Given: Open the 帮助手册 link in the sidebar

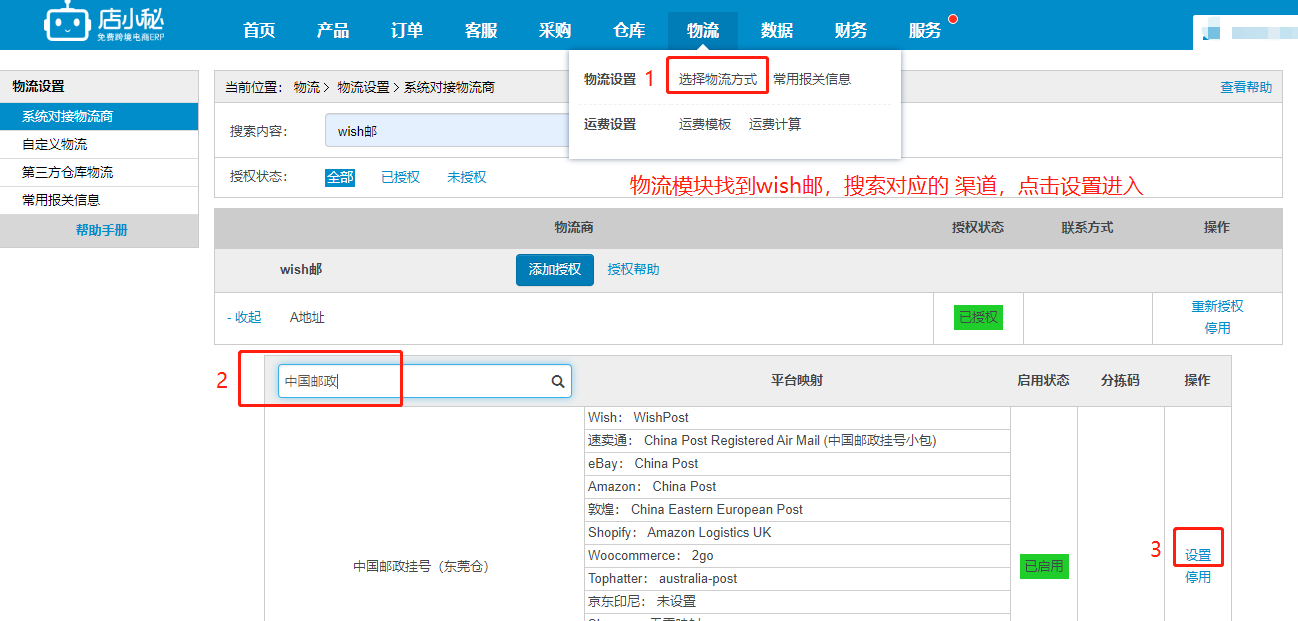Looking at the screenshot, I should pyautogui.click(x=102, y=230).
